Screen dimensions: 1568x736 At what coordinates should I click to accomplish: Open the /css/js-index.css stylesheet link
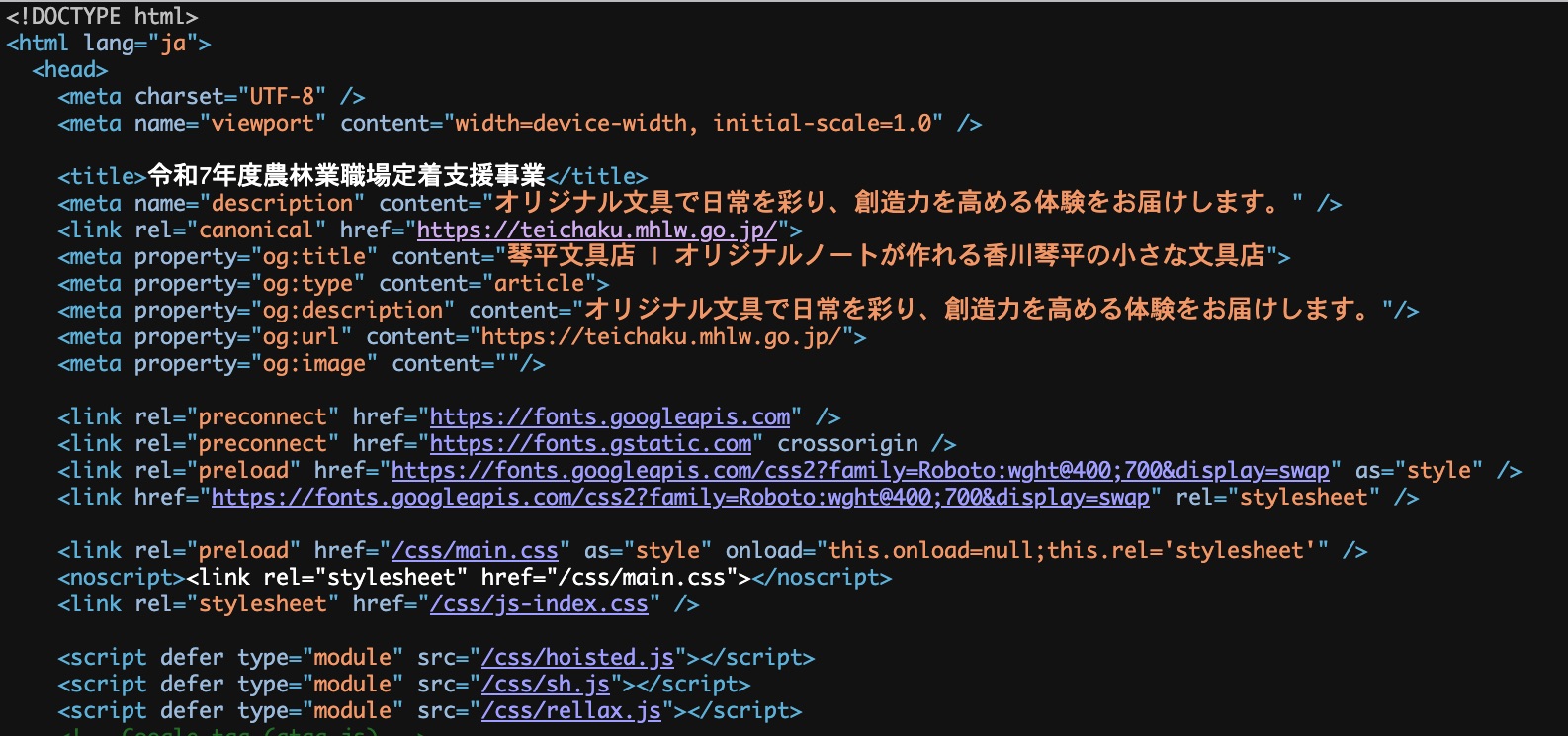(539, 604)
